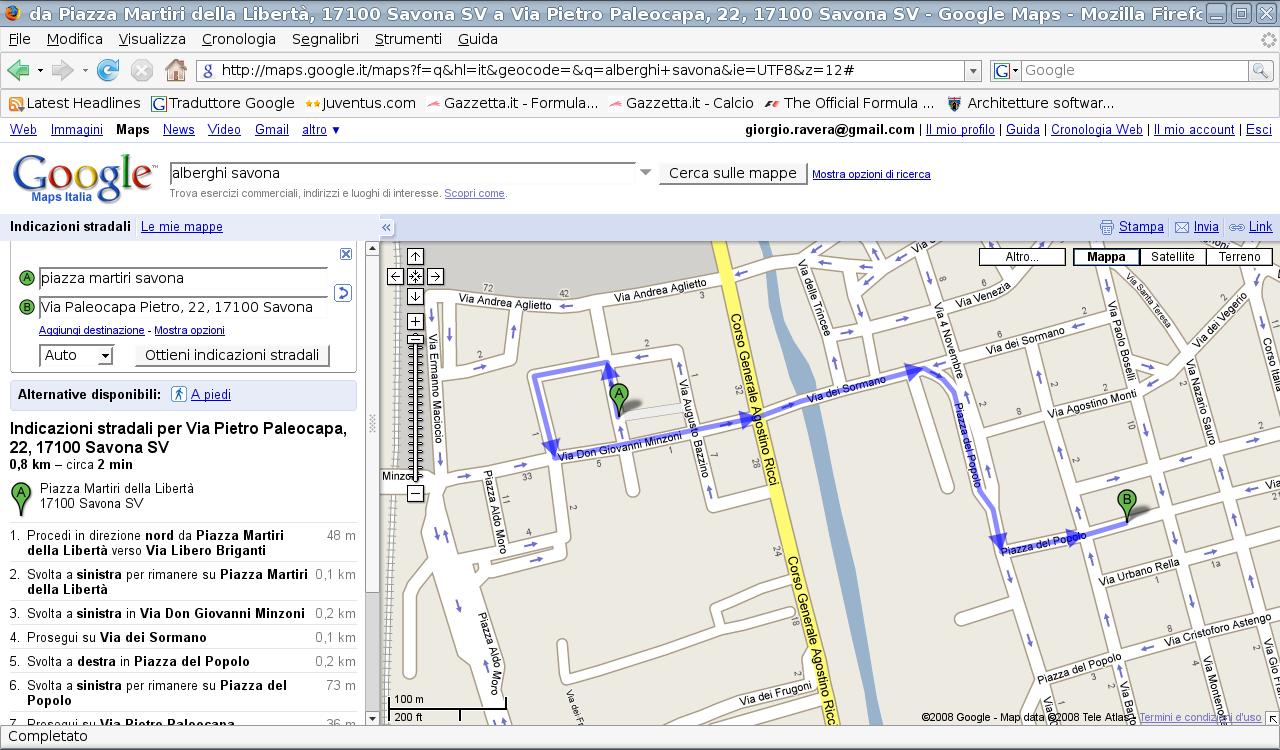Click Ottieni indicazioni stradali button
This screenshot has height=750, width=1280.
pos(232,355)
